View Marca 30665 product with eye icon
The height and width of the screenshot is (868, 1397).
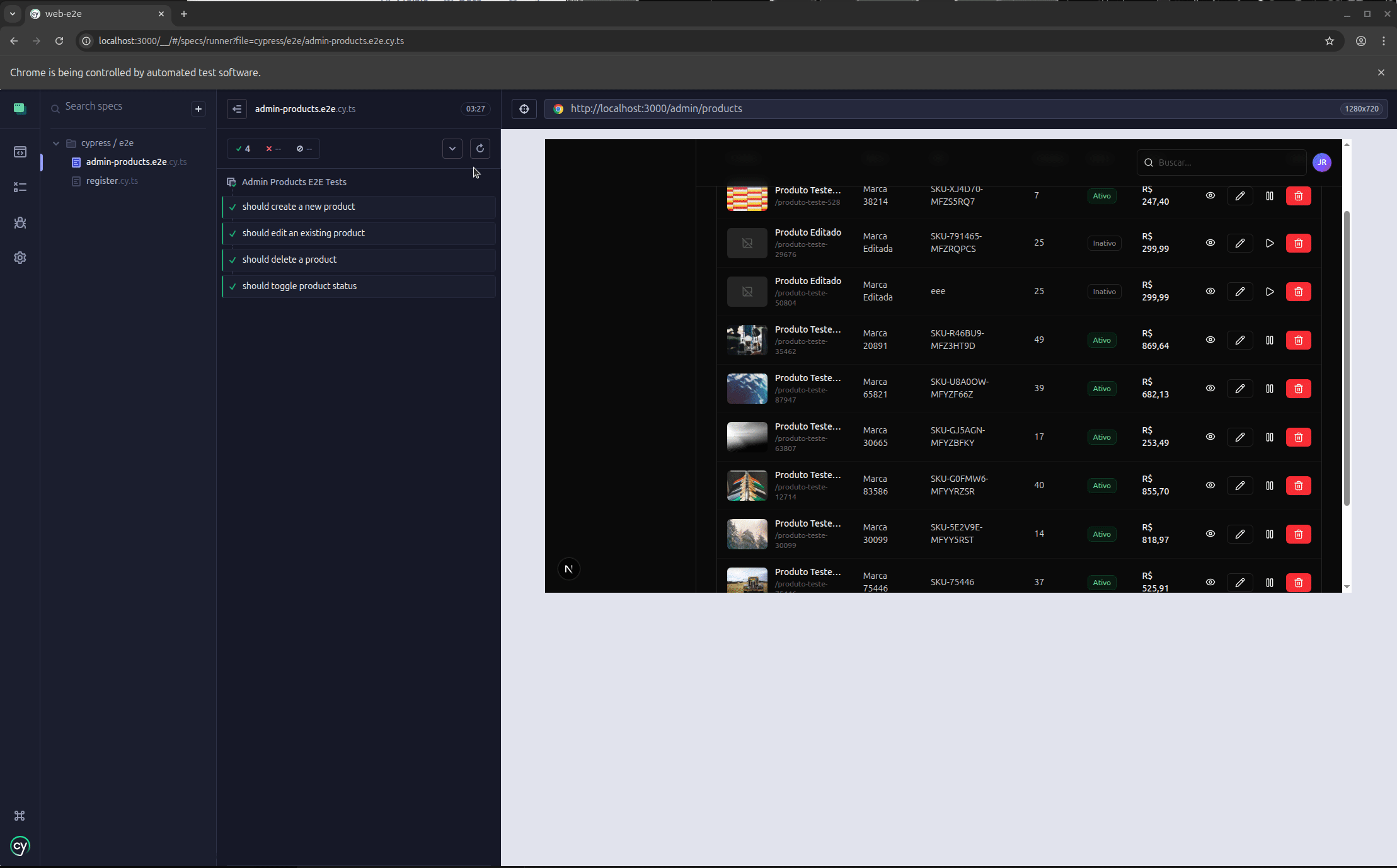click(x=1210, y=437)
